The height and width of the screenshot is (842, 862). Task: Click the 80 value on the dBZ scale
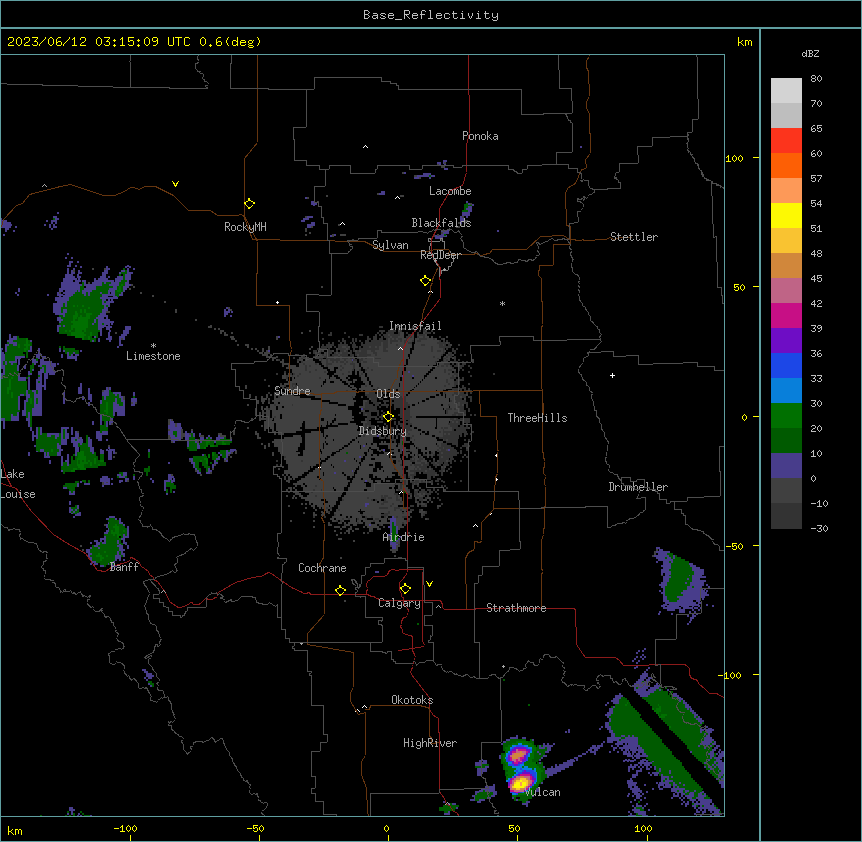[x=816, y=79]
